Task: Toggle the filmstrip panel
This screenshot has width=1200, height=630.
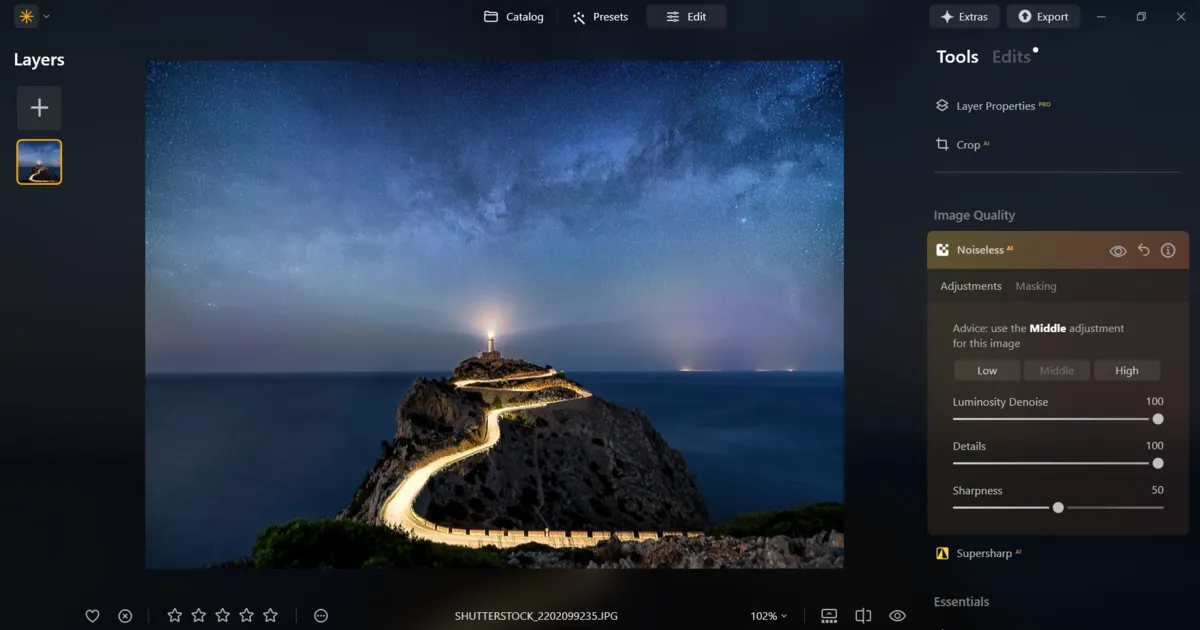Action: click(x=828, y=616)
